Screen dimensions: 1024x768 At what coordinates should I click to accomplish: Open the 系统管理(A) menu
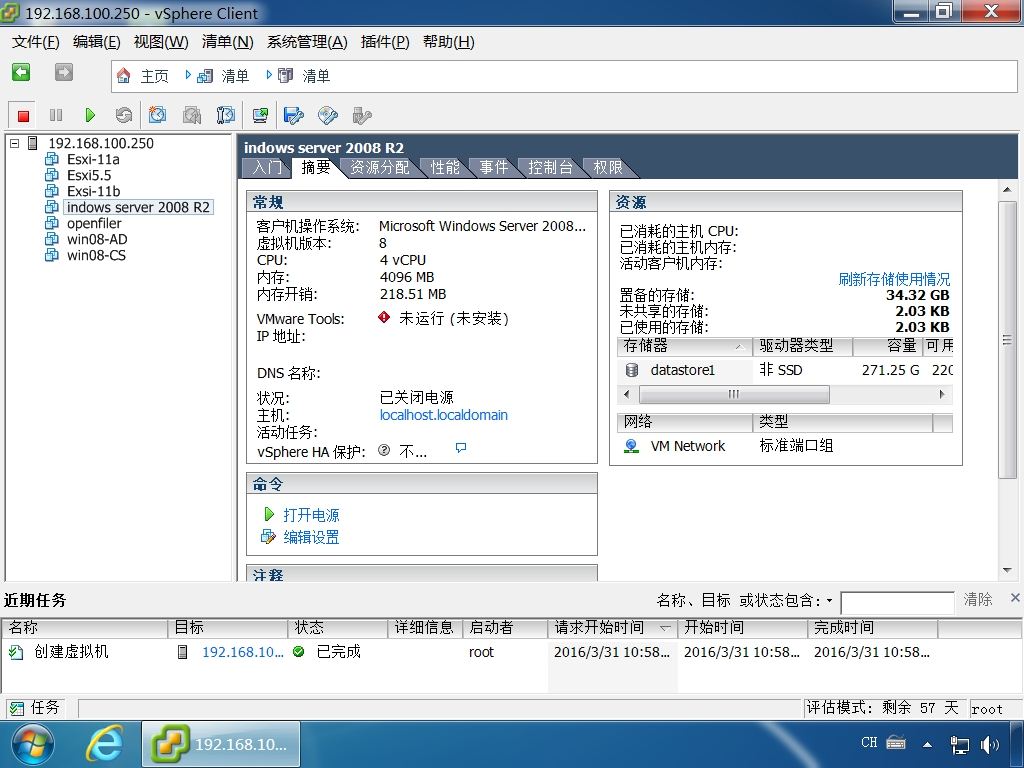point(307,42)
